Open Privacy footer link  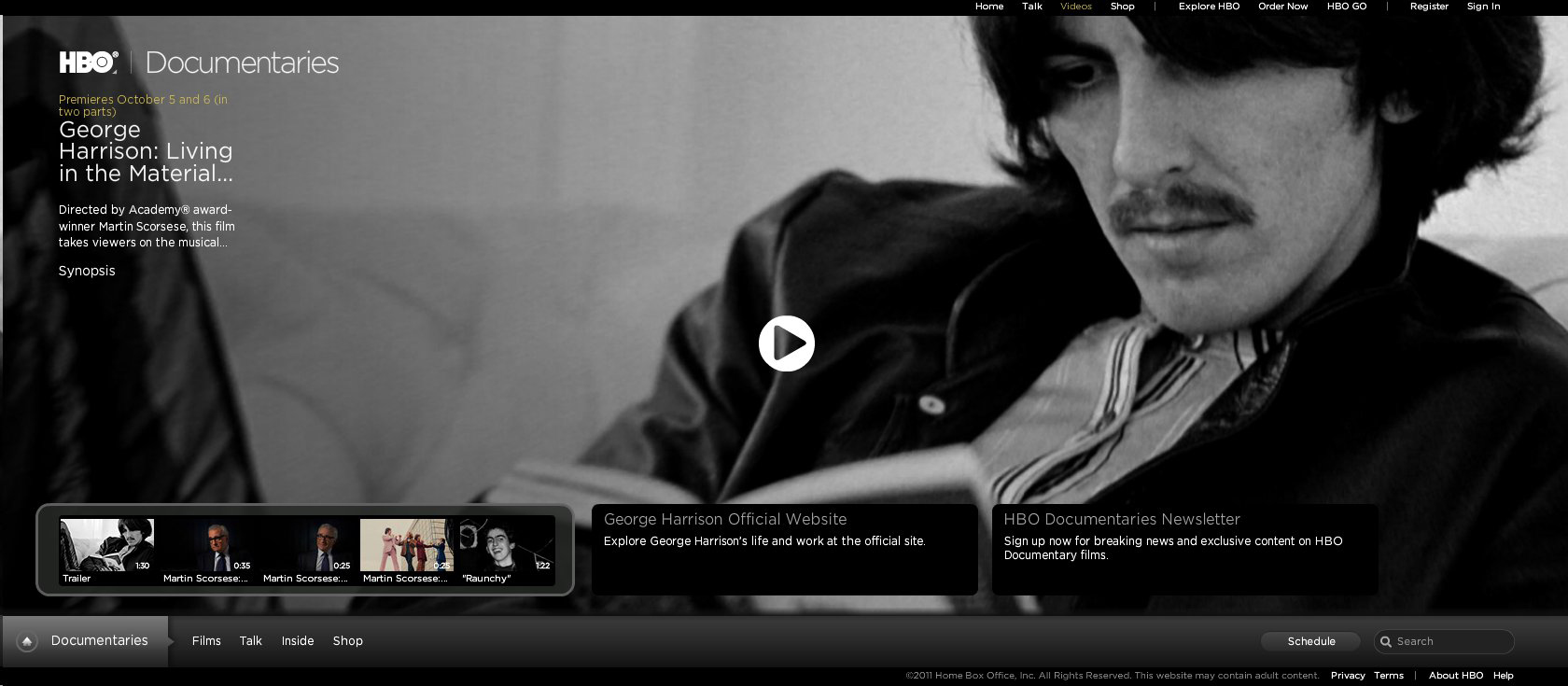[x=1348, y=676]
